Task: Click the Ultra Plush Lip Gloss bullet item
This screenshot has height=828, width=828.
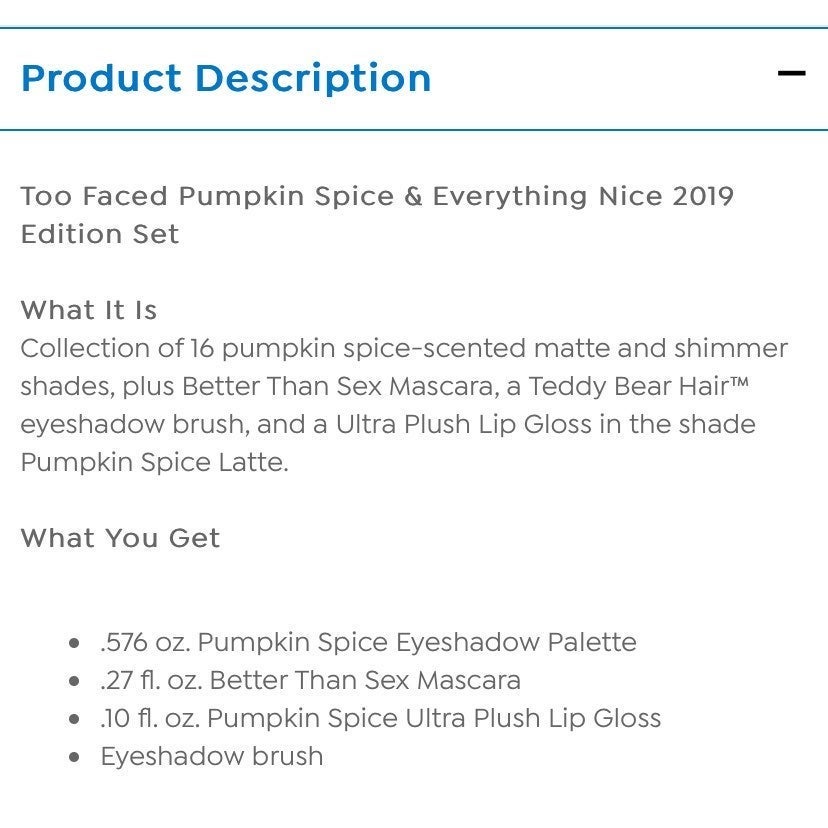Action: pos(381,718)
